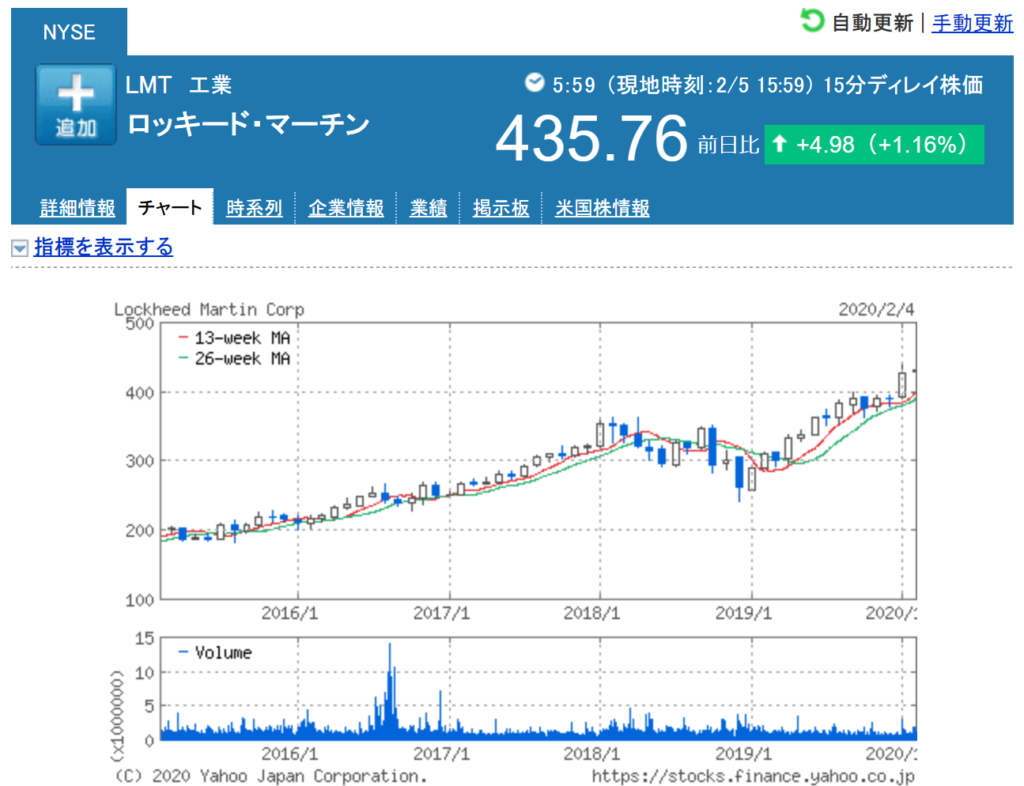
Task: Click the ロッキード・マーチン company name
Action: [248, 124]
